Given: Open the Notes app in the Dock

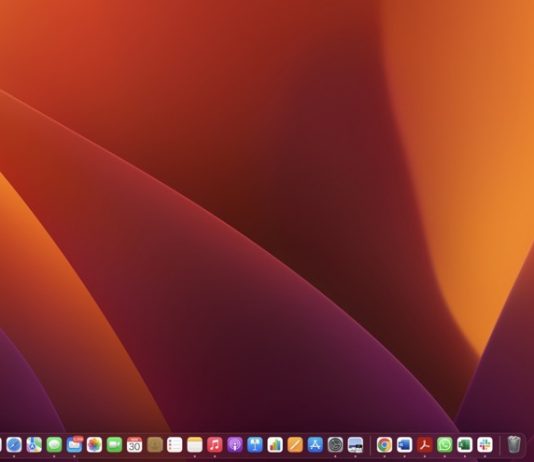Looking at the screenshot, I should pos(195,445).
